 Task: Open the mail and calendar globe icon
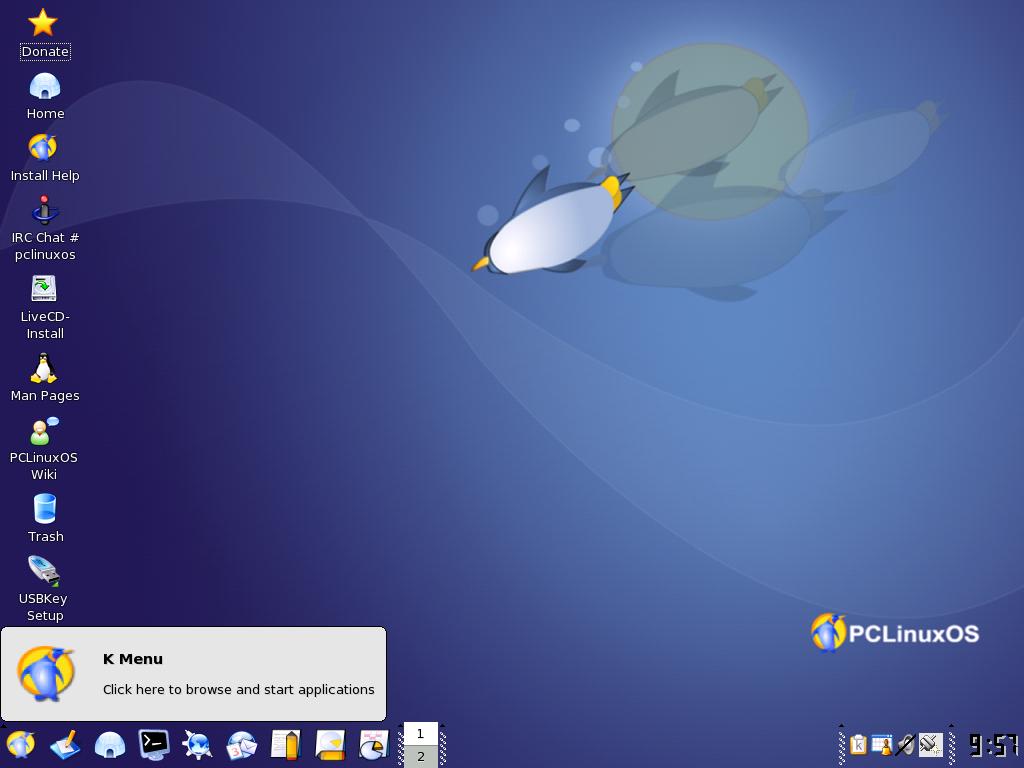tap(242, 745)
